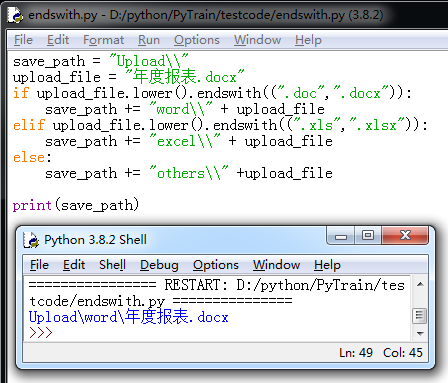Screen dimensions: 448x383
Task: Open the Options menu in Python Shell
Action: point(216,265)
